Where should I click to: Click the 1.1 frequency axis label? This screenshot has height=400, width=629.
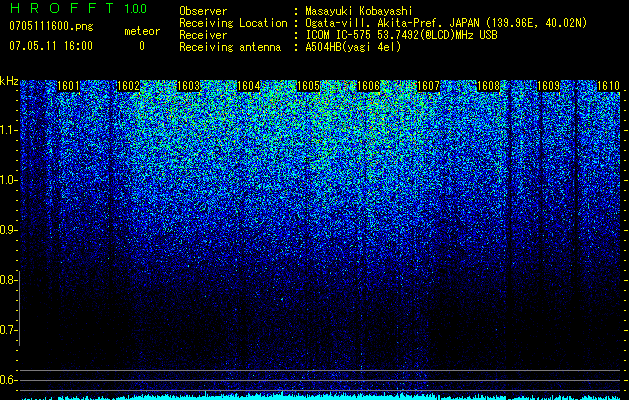pos(8,130)
